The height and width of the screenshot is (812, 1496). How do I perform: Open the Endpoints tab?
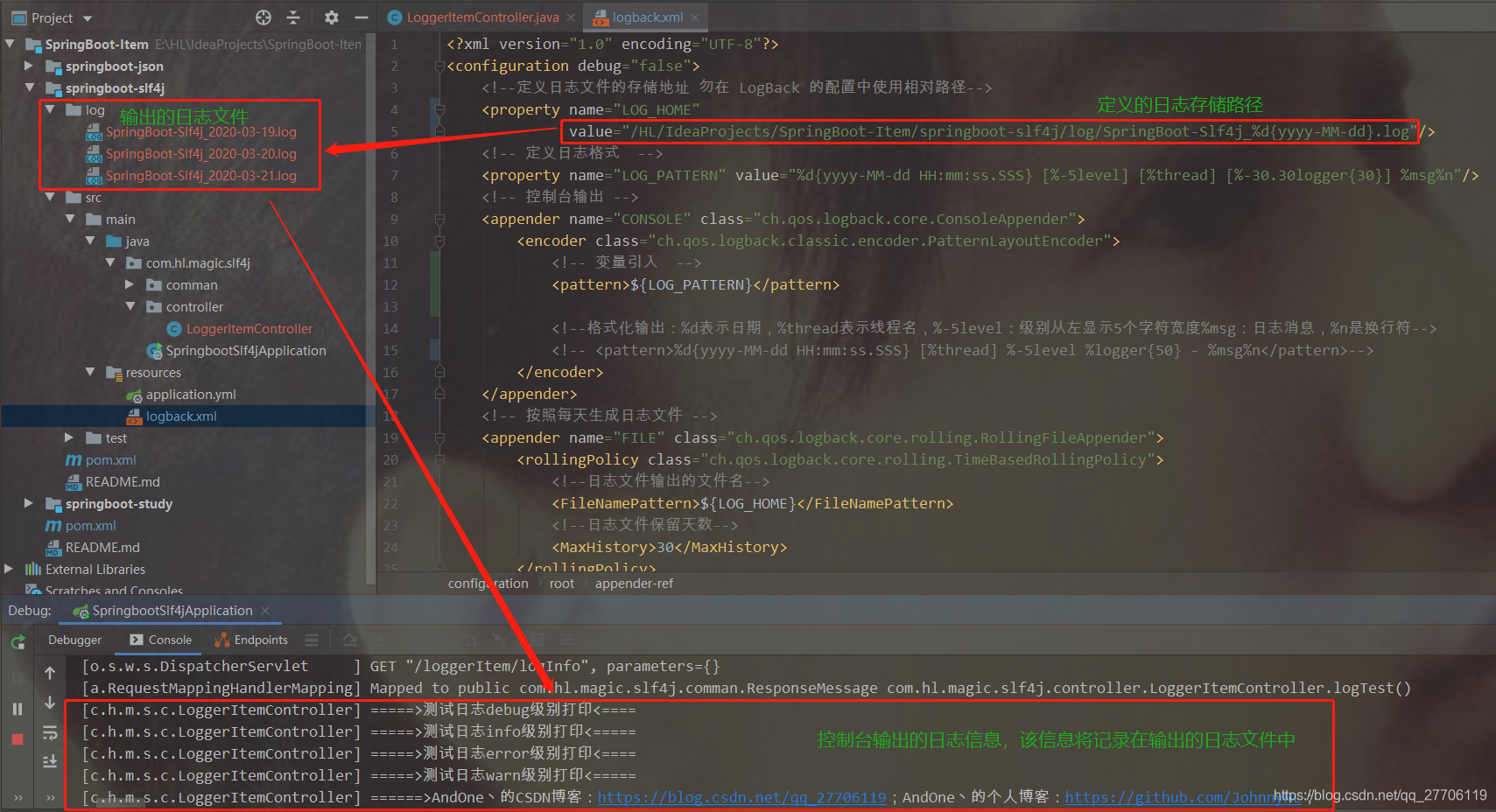pyautogui.click(x=251, y=640)
